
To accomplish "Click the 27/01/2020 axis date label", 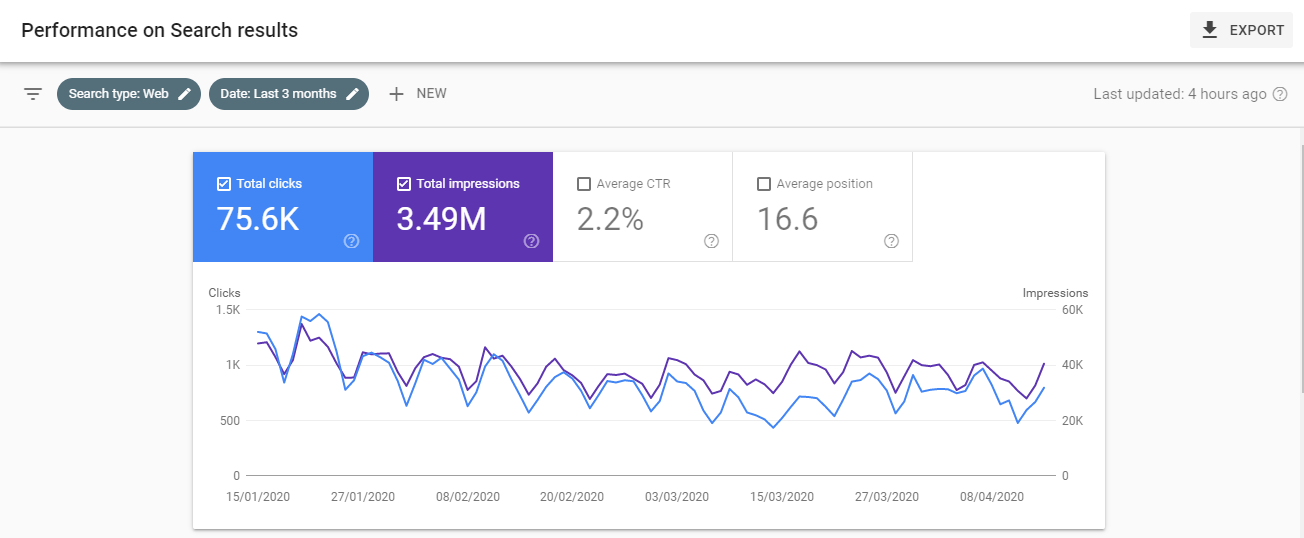I will 364,497.
